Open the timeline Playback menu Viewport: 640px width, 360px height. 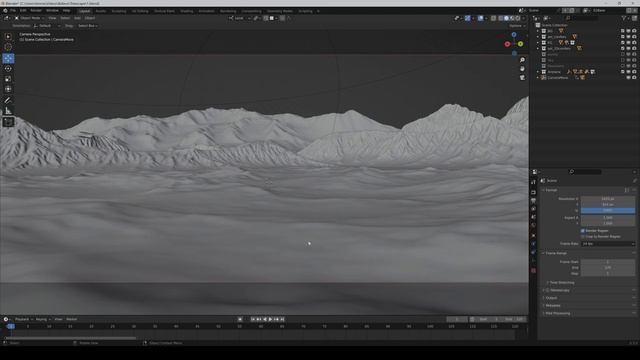point(24,320)
